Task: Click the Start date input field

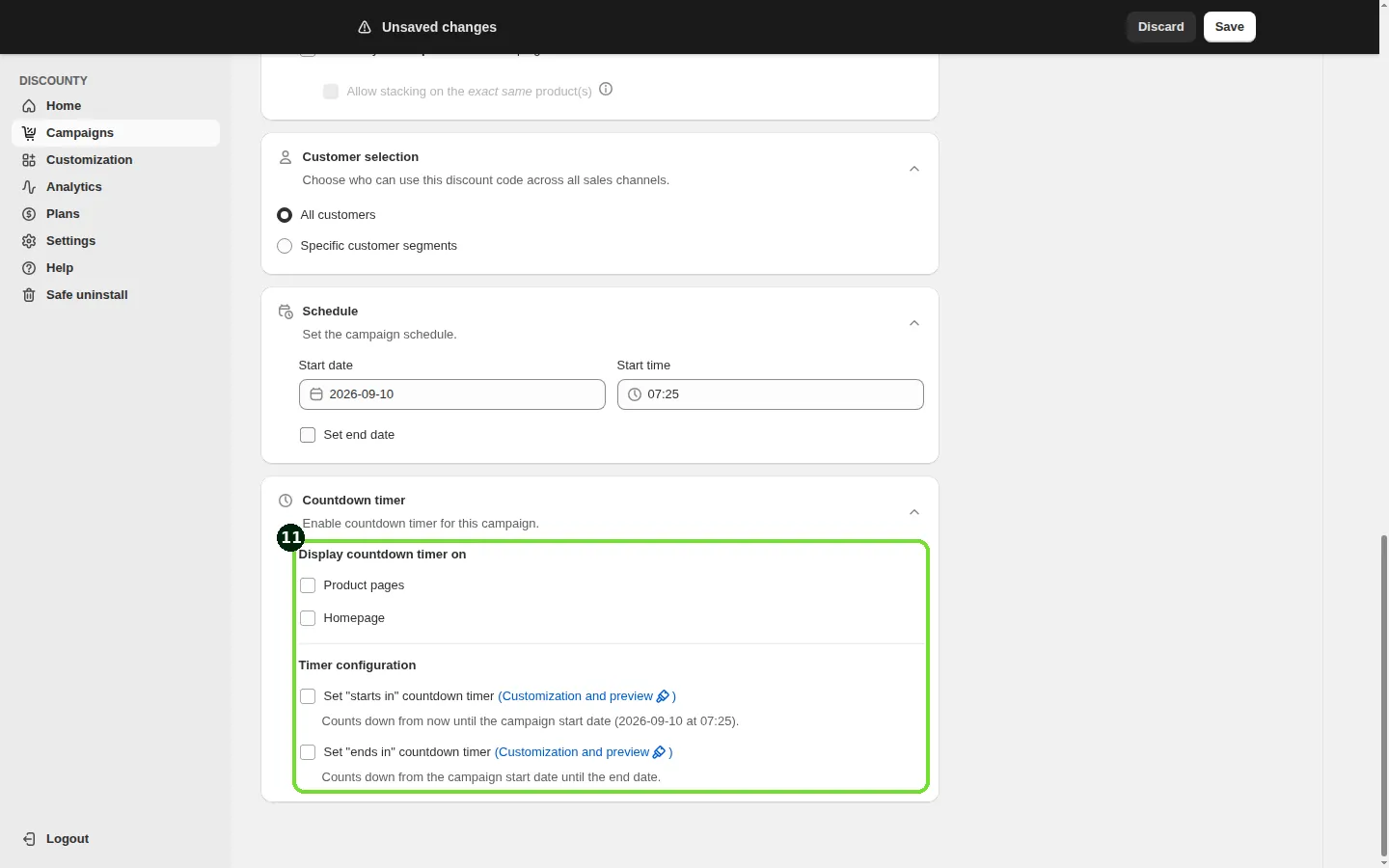Action: coord(452,394)
